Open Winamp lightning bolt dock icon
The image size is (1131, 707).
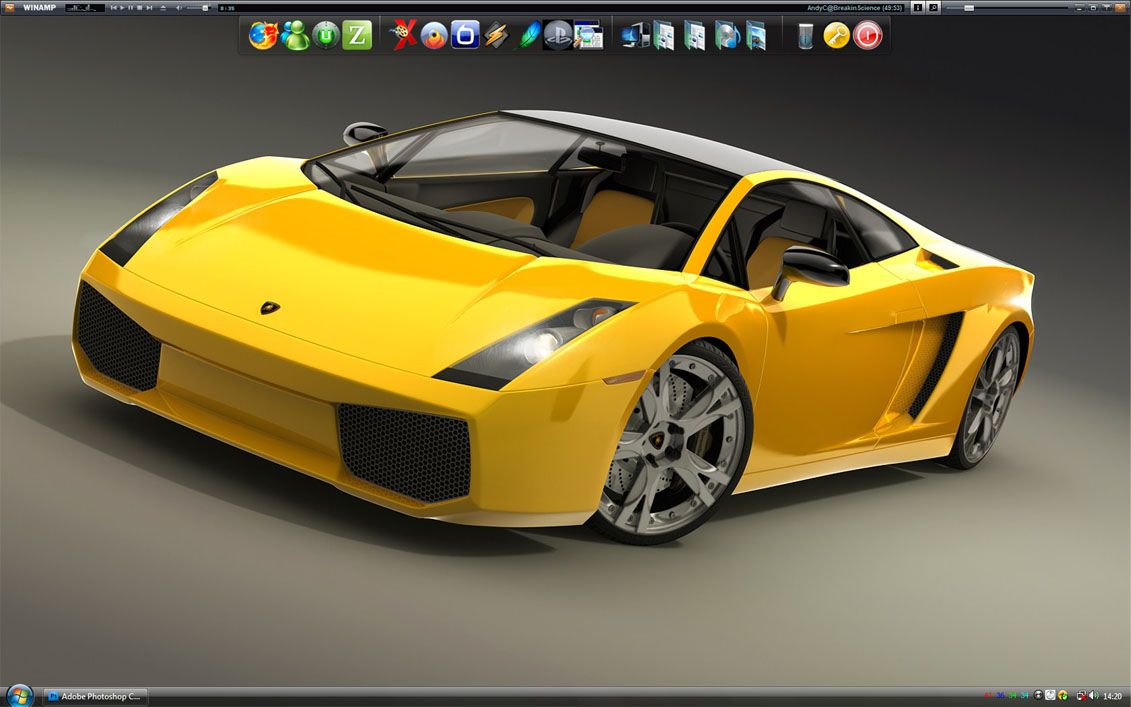[x=496, y=35]
